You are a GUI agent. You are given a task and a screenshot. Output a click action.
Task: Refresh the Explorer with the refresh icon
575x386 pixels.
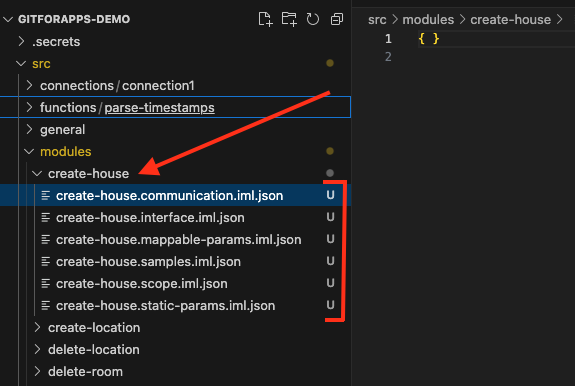coord(313,19)
